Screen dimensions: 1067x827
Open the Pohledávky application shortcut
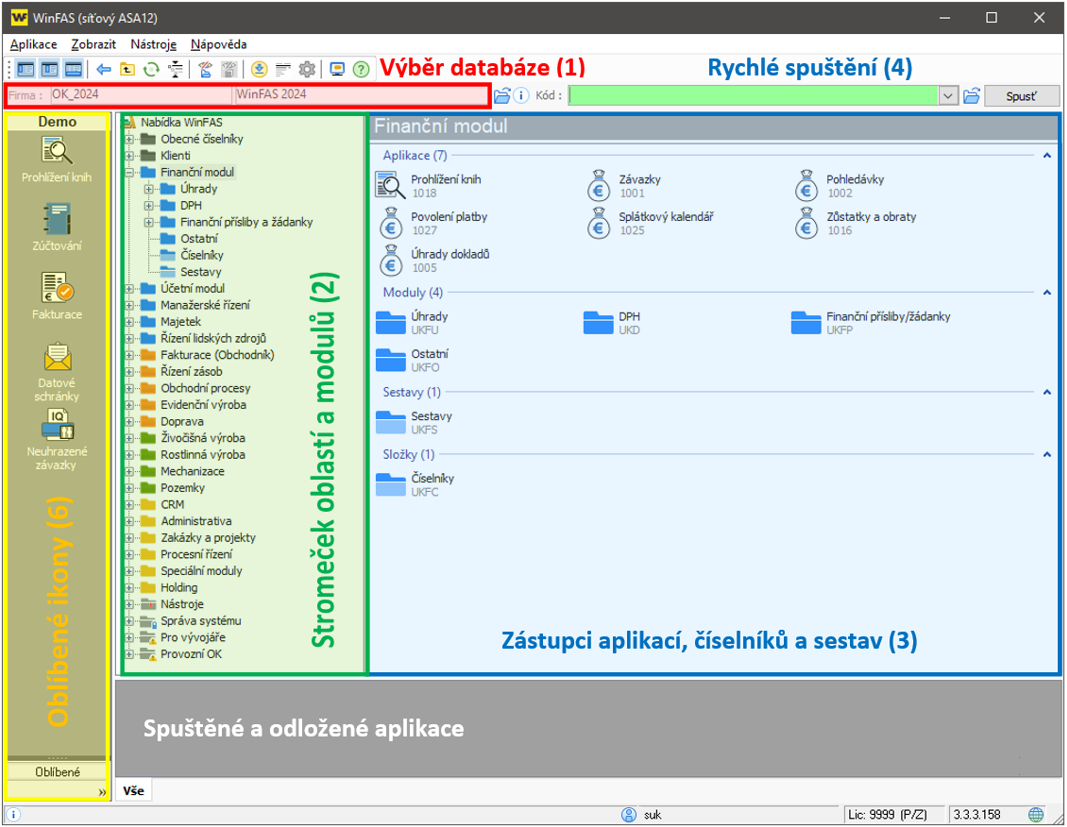coord(807,186)
